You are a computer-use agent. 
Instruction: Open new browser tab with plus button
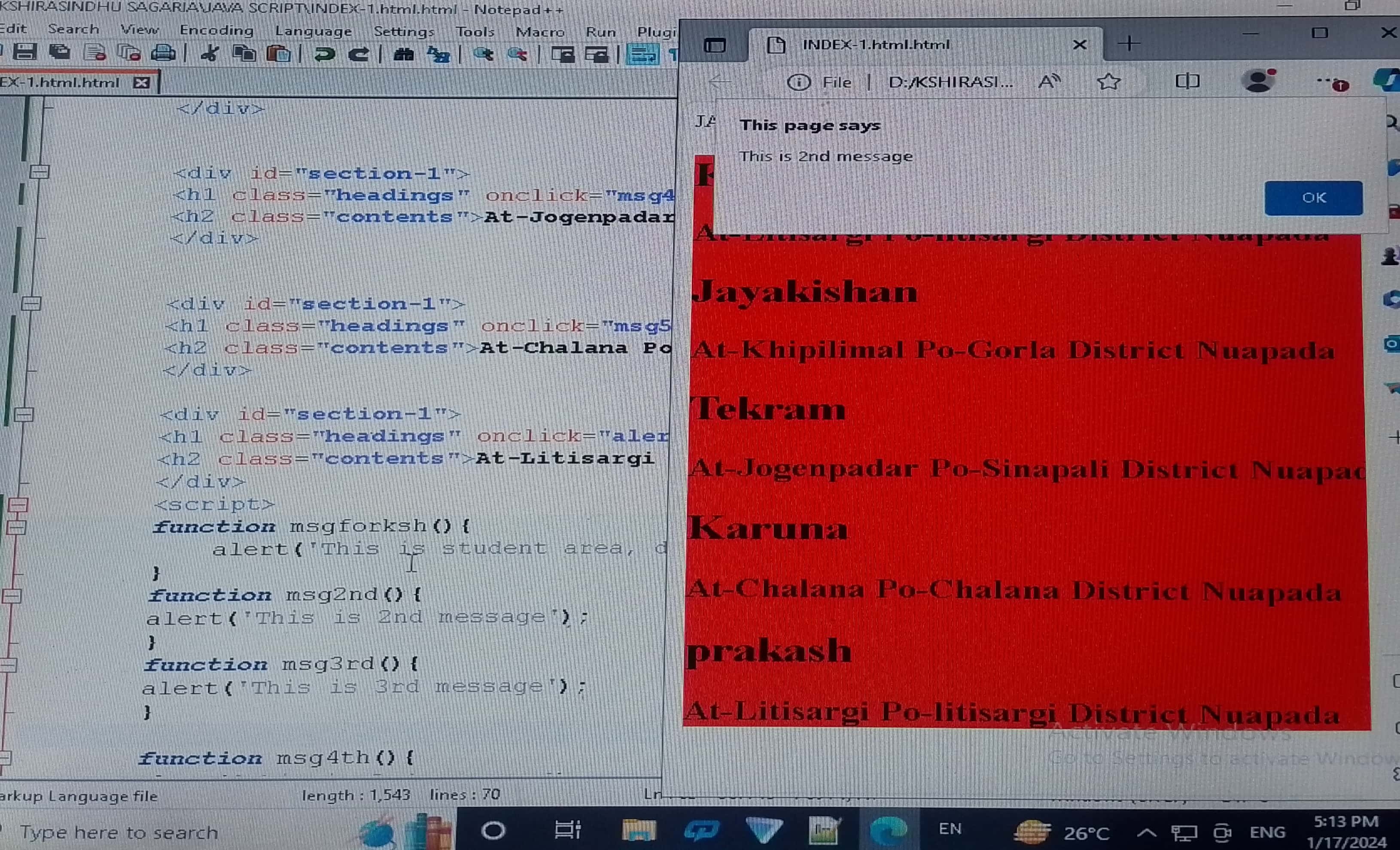(1129, 44)
